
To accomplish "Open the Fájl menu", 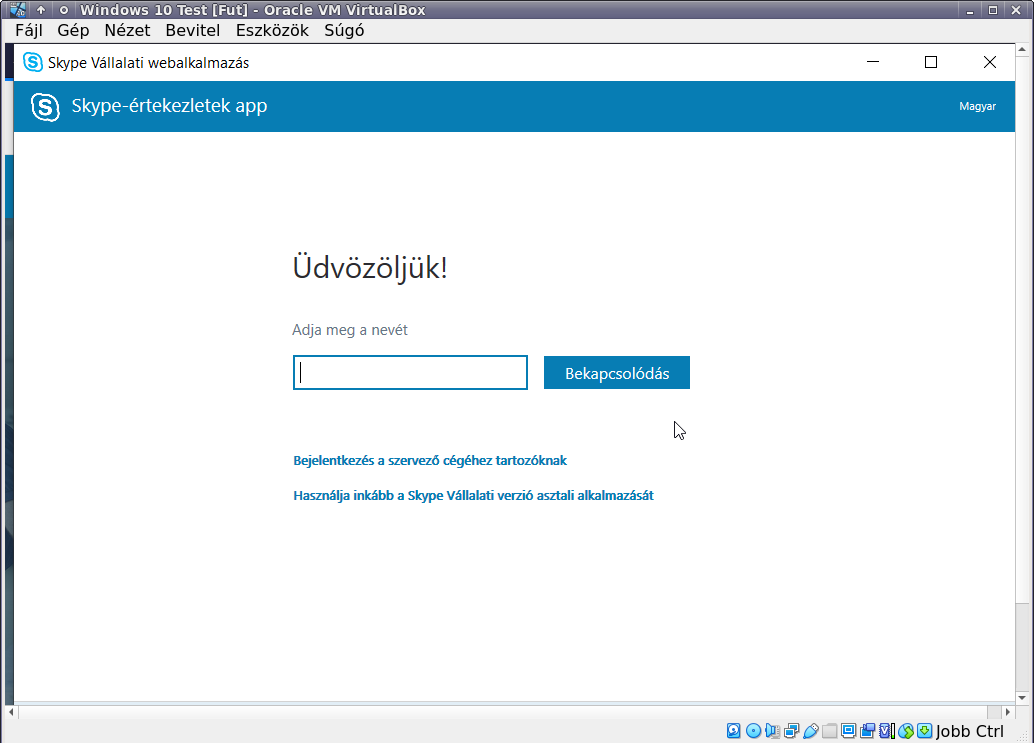I will tap(29, 30).
